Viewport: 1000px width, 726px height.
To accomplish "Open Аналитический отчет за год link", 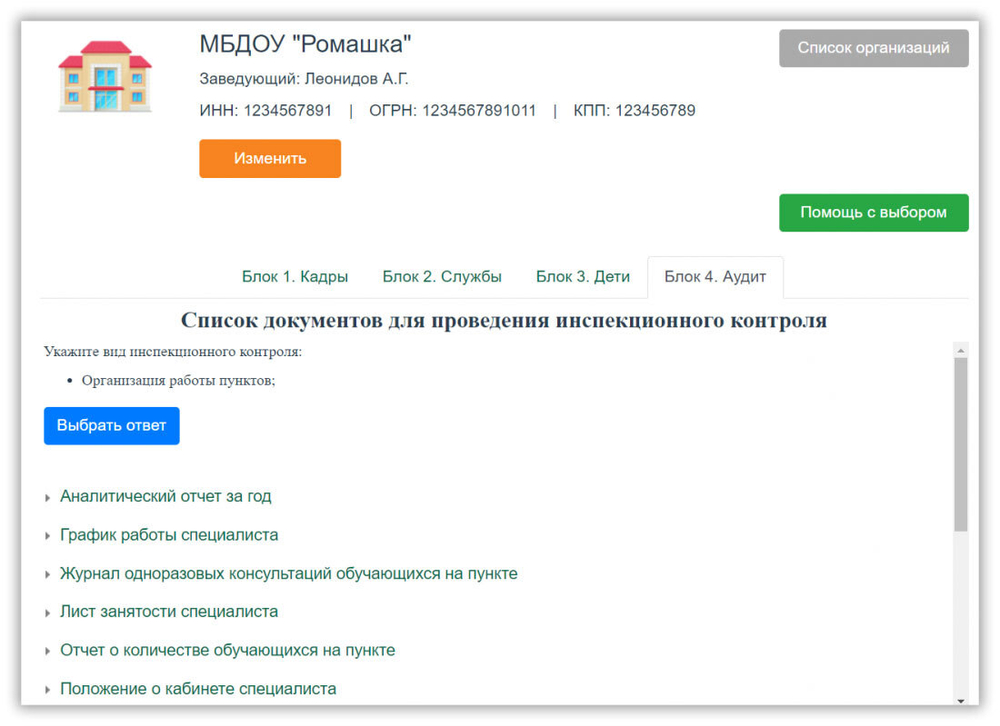I will (x=166, y=497).
